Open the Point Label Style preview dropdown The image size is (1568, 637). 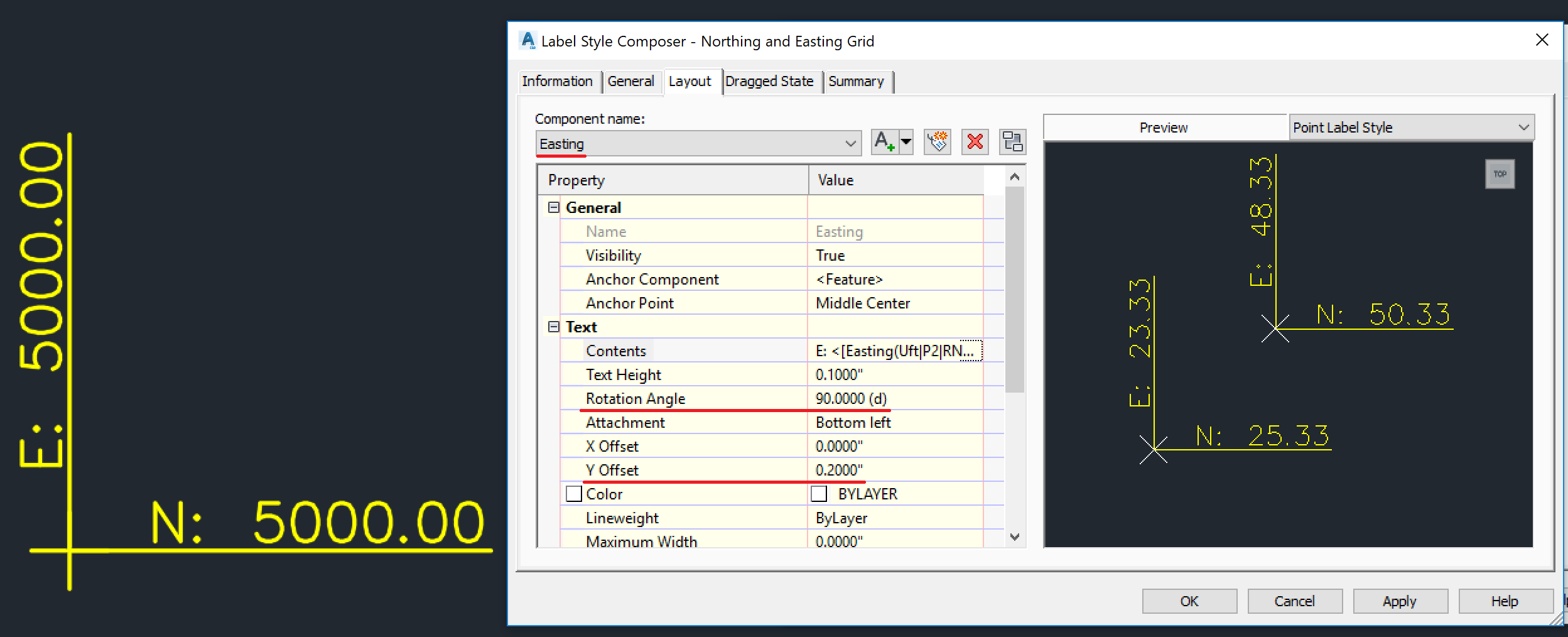point(1412,128)
